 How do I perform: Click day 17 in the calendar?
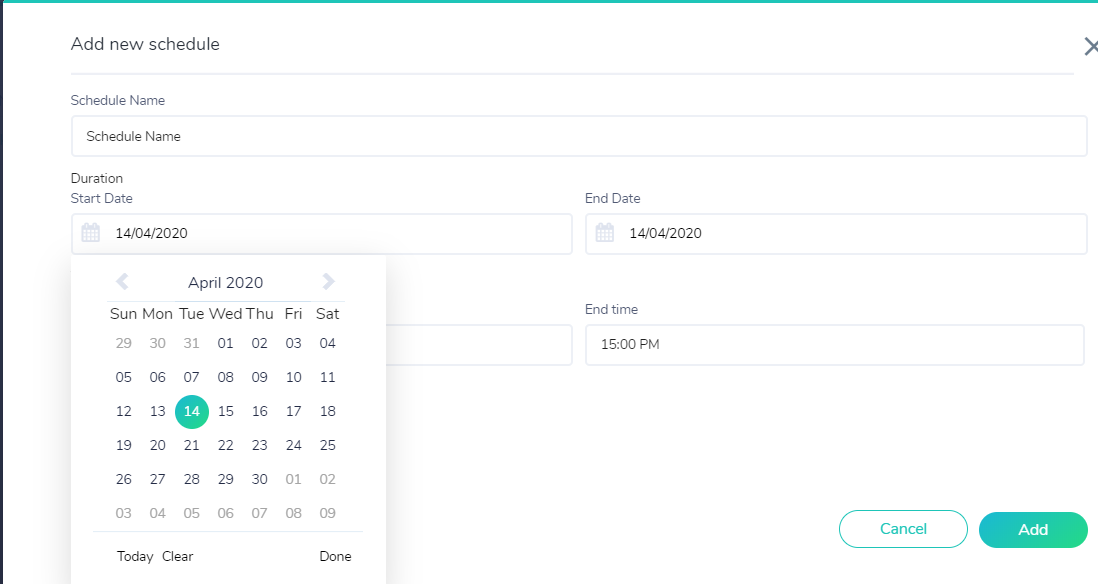click(293, 411)
